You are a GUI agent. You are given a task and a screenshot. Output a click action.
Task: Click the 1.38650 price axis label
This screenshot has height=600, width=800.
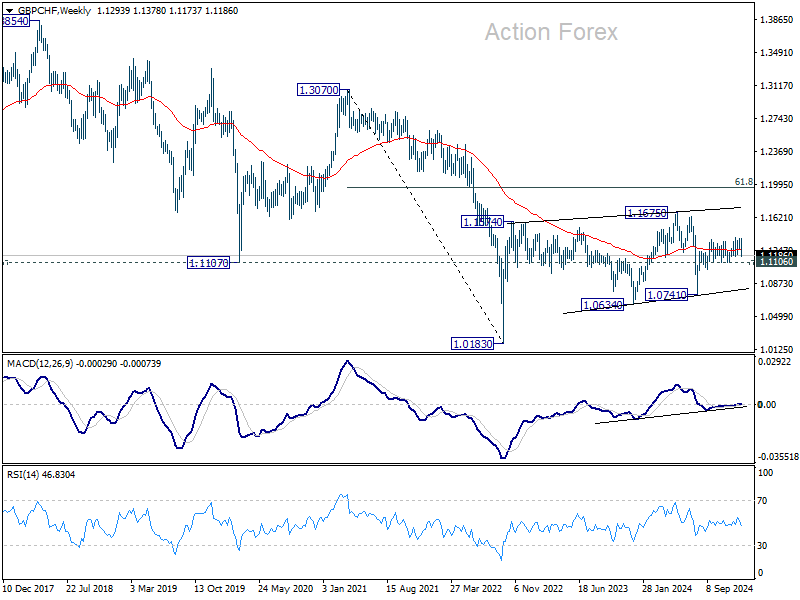point(777,20)
